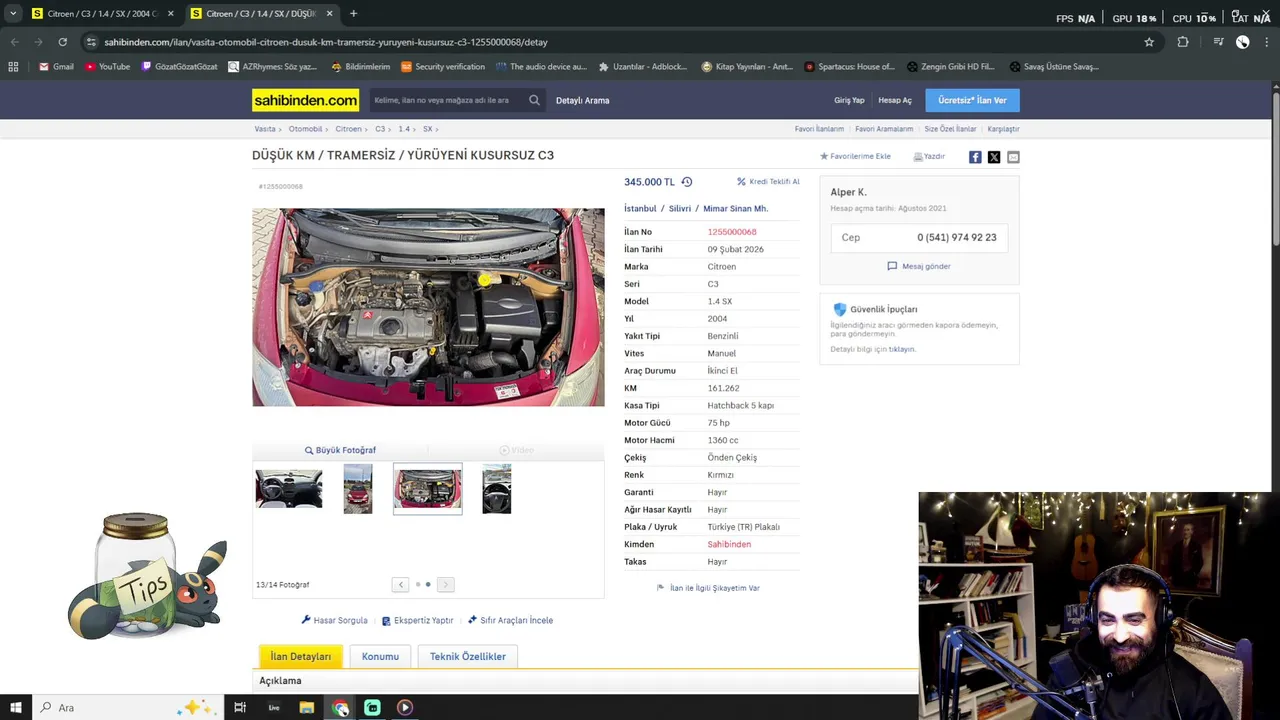Viewport: 1280px width, 720px height.
Task: Open Detaylı Arama
Action: click(x=582, y=100)
